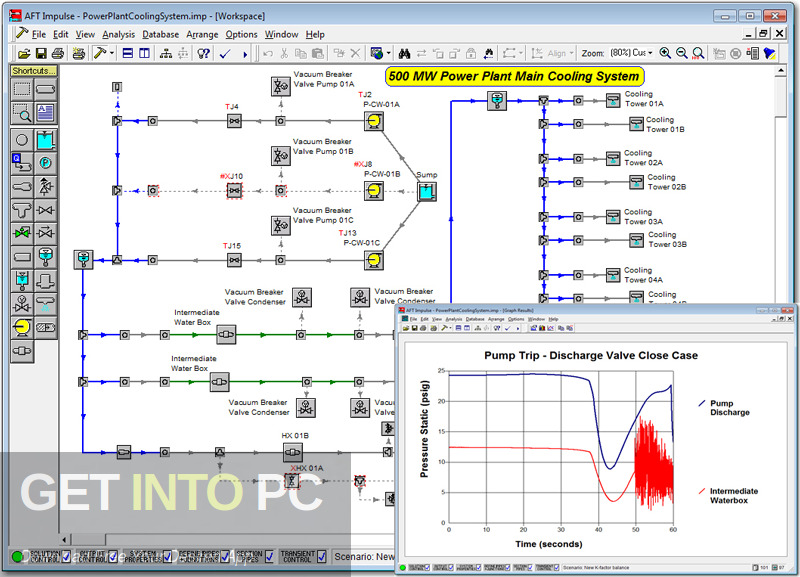
Task: Select the assigned pressure junction tool
Action: coord(45,163)
